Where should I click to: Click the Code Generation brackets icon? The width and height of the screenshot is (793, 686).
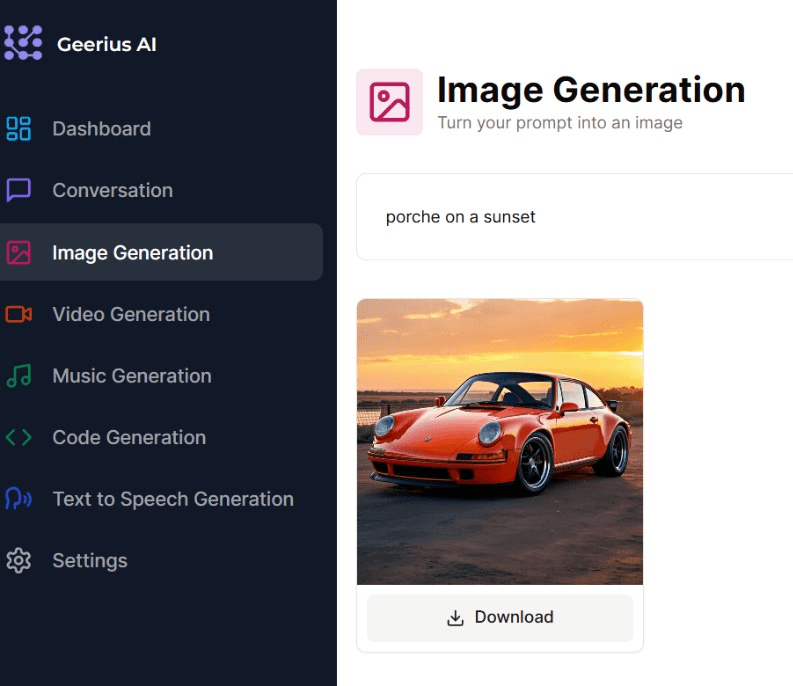19,437
